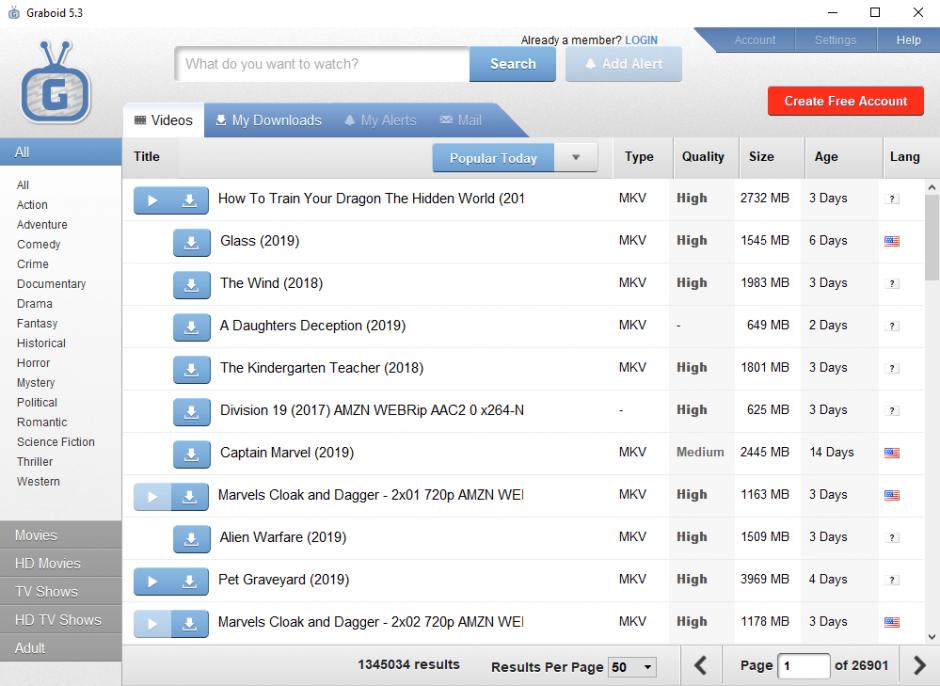Click the Popular Today sort button
This screenshot has width=940, height=686.
pos(493,158)
